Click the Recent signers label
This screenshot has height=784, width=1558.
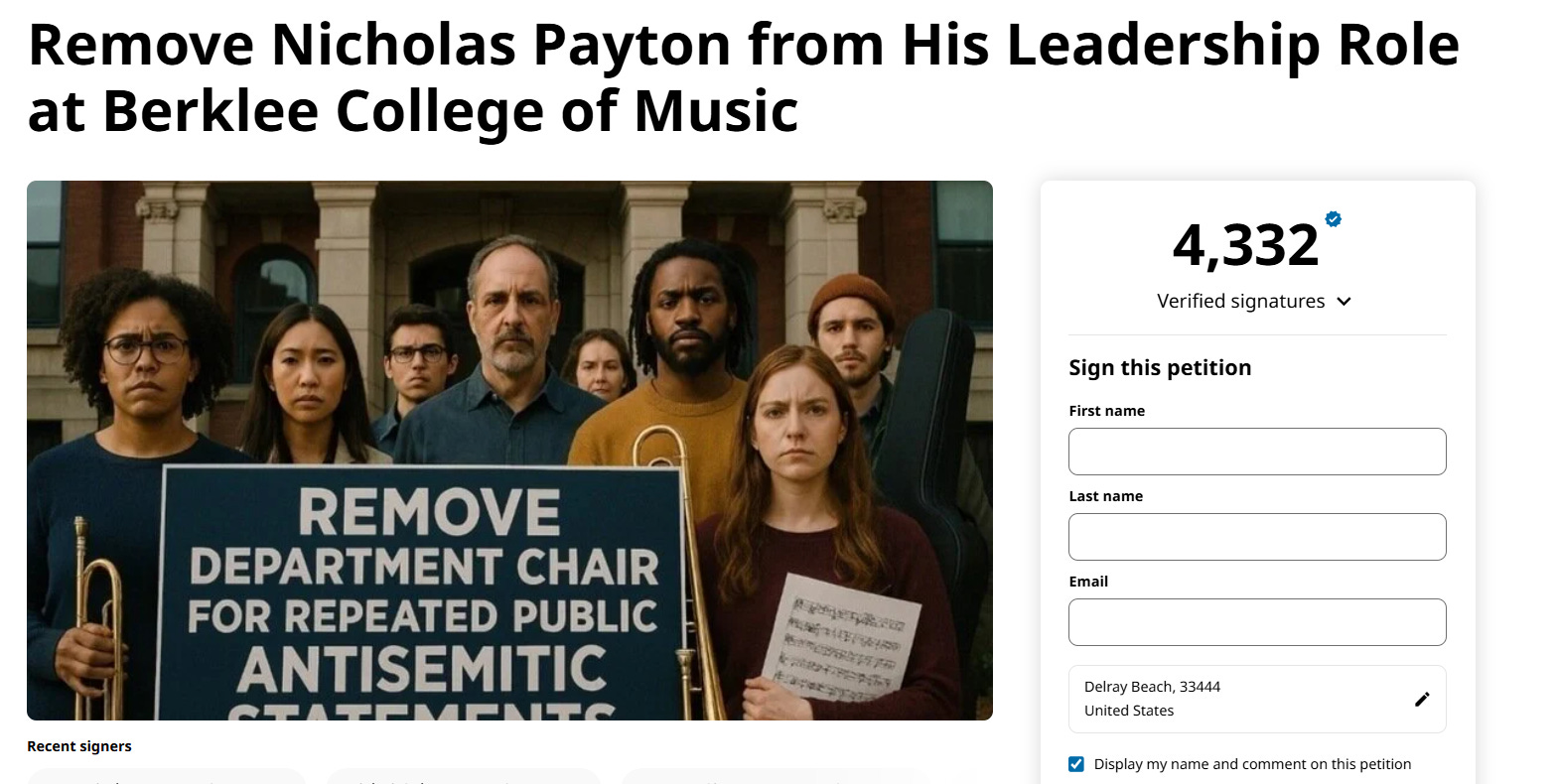pyautogui.click(x=79, y=746)
